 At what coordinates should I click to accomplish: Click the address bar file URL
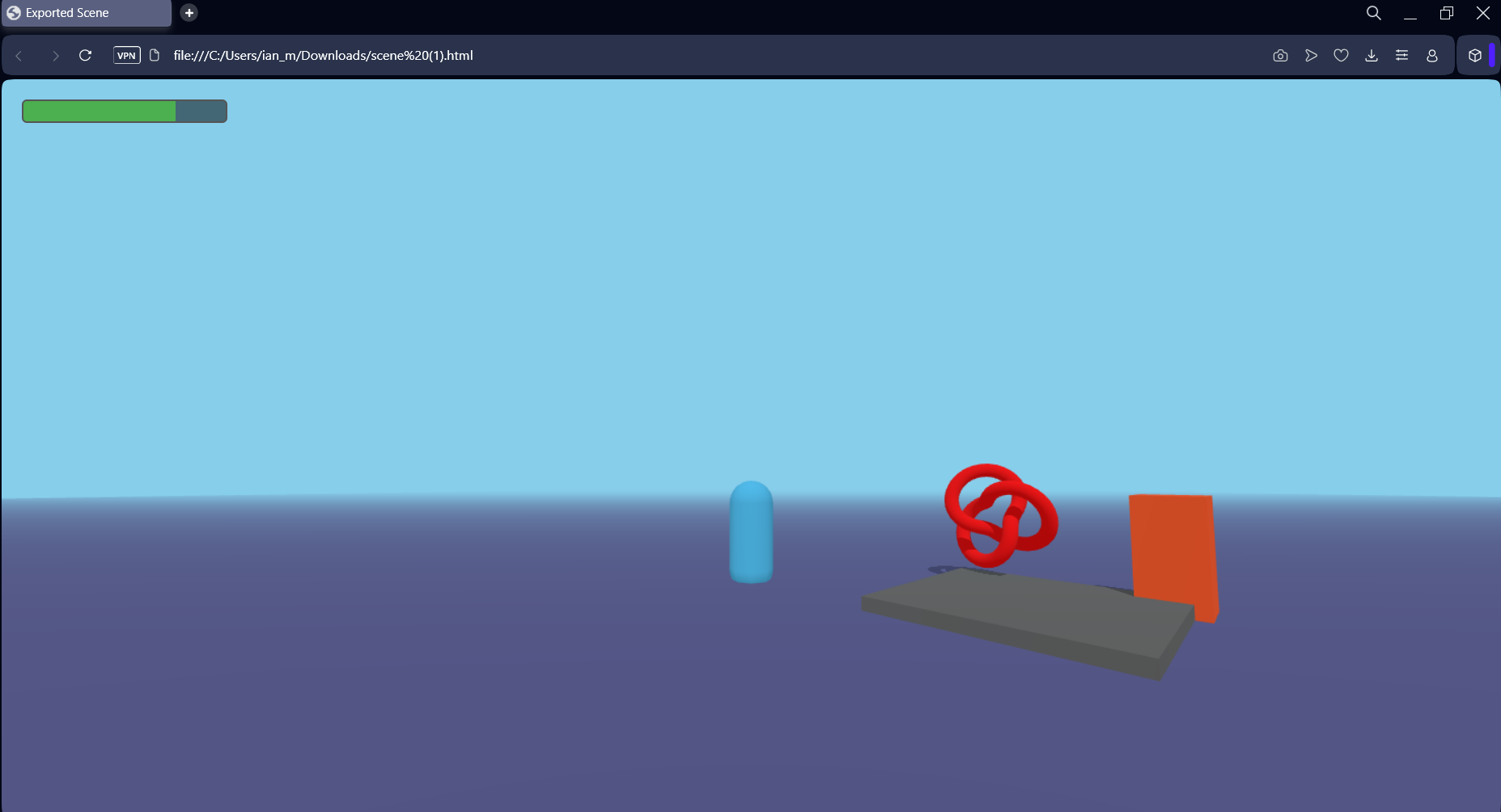coord(323,55)
